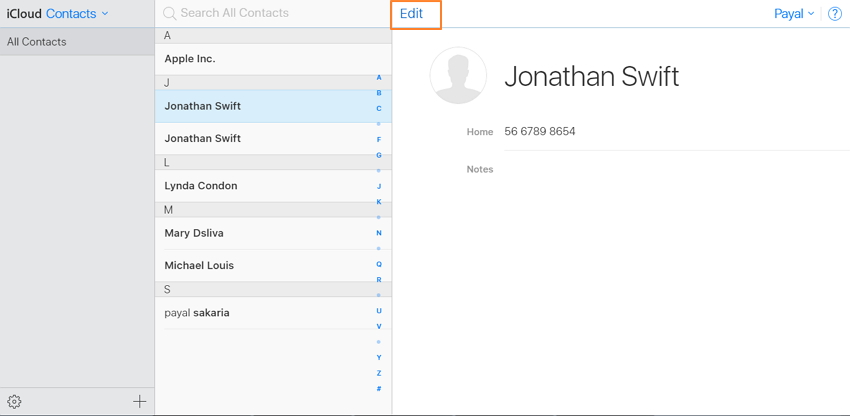Select payal sakaria contact
The width and height of the screenshot is (850, 416).
point(197,313)
